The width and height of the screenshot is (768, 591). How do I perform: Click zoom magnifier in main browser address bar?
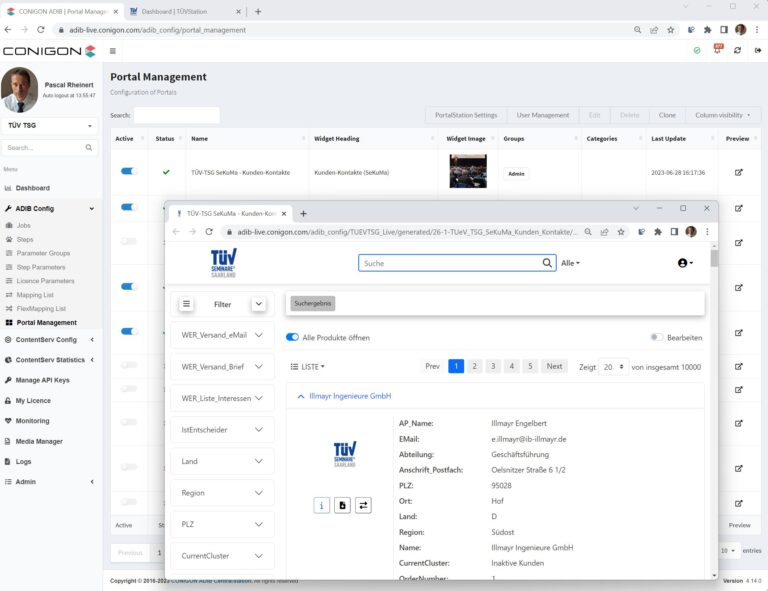coord(637,30)
